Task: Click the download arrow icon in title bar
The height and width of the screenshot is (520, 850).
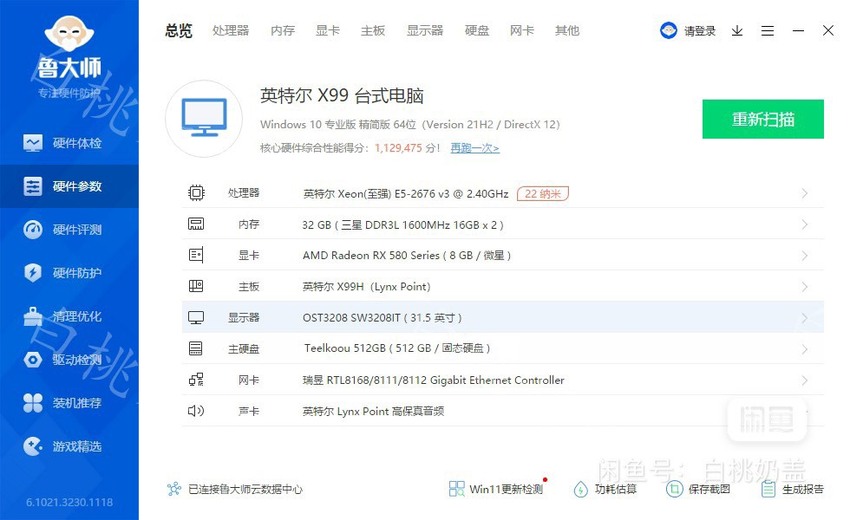Action: [x=737, y=31]
